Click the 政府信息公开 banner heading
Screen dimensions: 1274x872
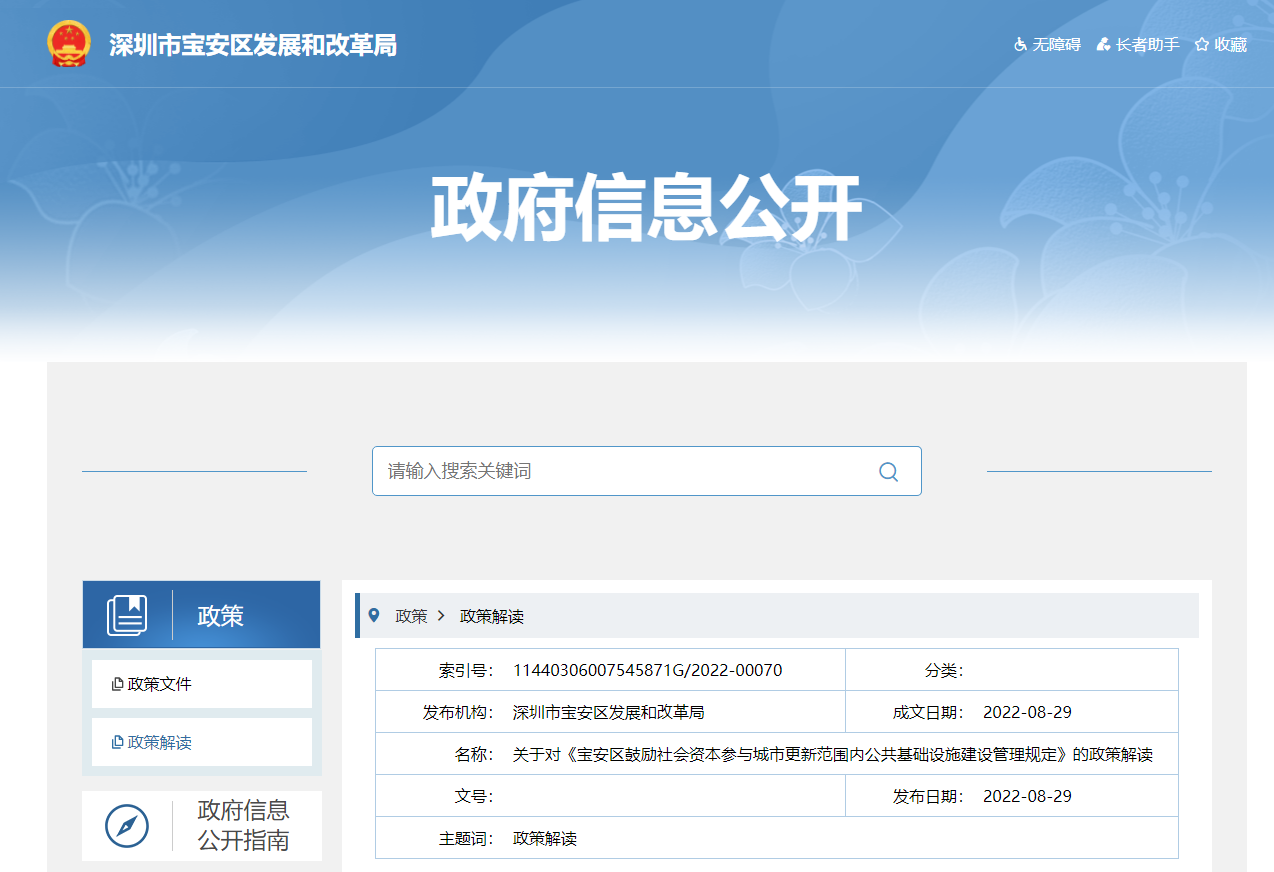pyautogui.click(x=646, y=209)
